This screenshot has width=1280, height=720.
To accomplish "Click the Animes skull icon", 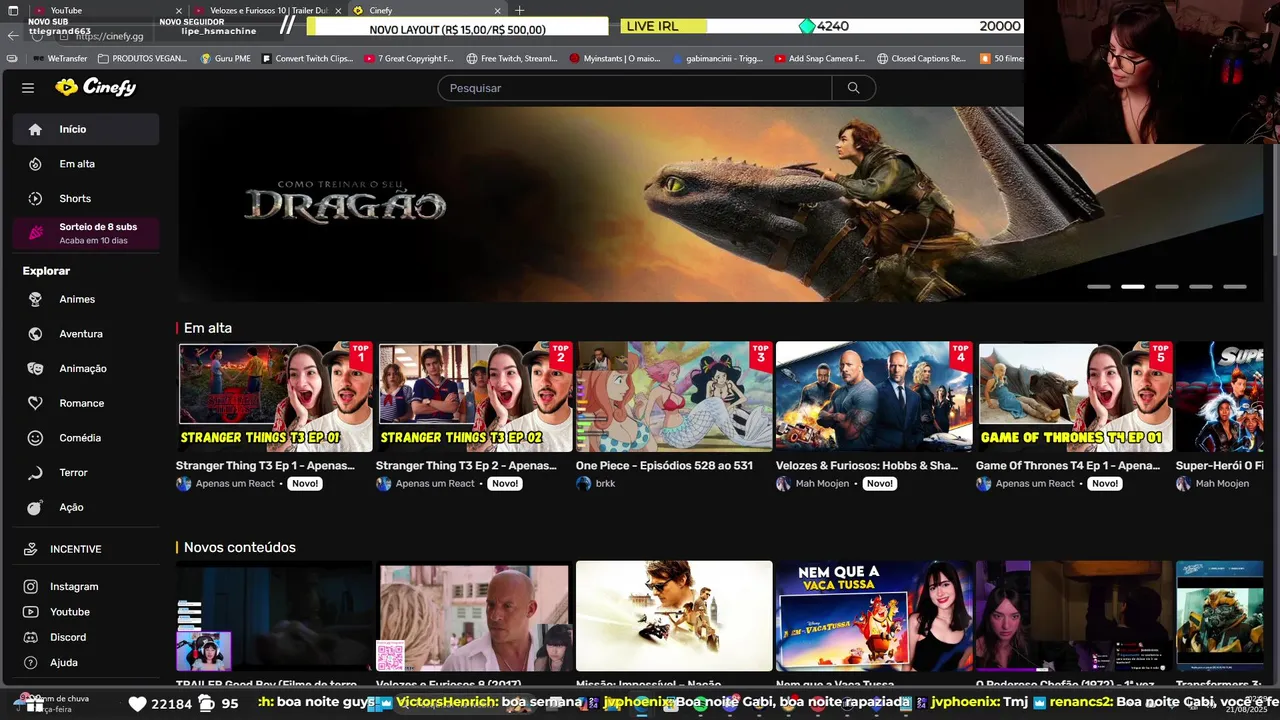I will (35, 299).
